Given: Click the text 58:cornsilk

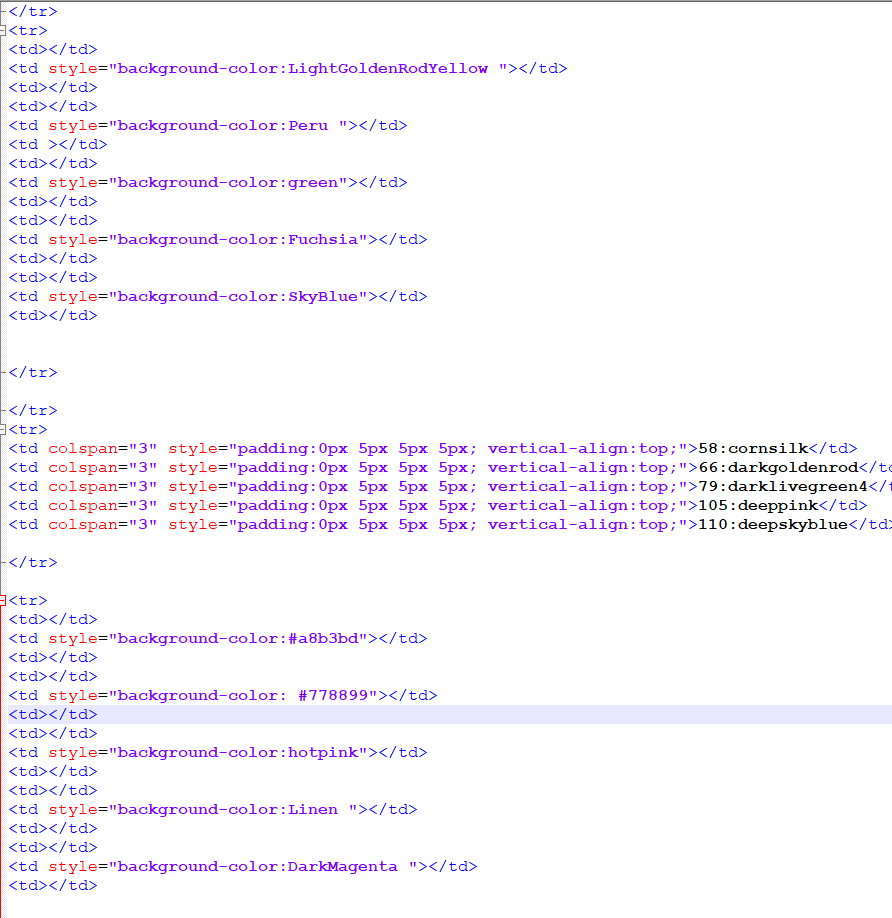Looking at the screenshot, I should pyautogui.click(x=753, y=449).
